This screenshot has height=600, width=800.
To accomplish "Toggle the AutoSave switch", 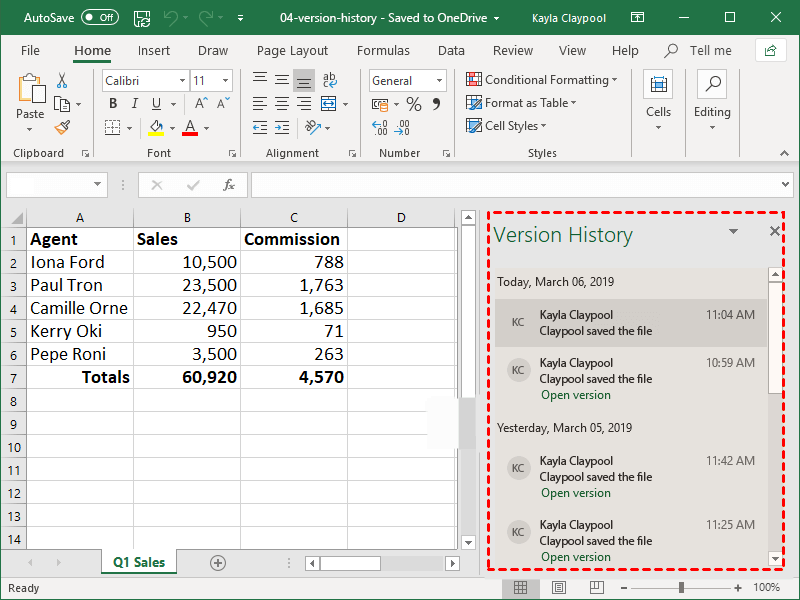I will [x=99, y=18].
